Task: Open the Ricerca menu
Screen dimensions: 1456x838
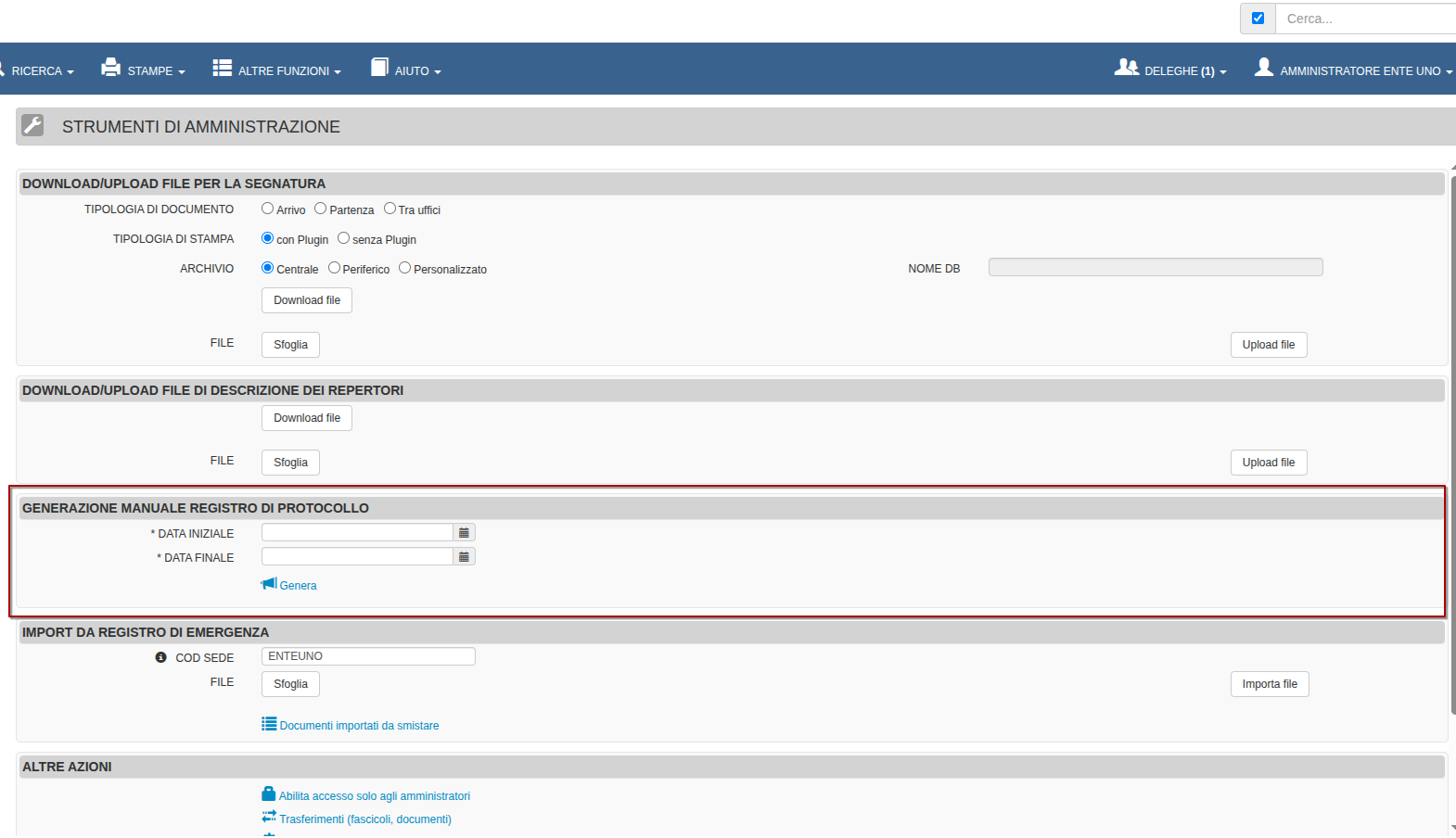Action: [37, 70]
